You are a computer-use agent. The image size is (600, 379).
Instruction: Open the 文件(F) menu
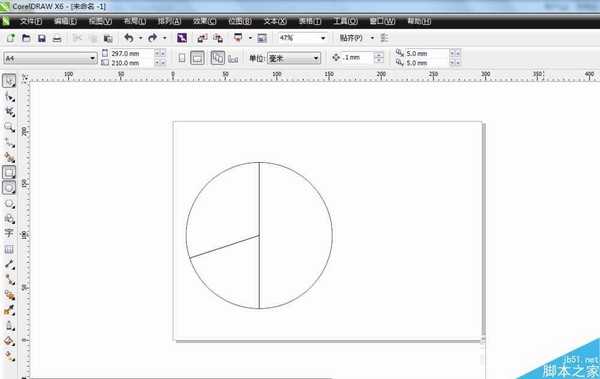[x=31, y=21]
